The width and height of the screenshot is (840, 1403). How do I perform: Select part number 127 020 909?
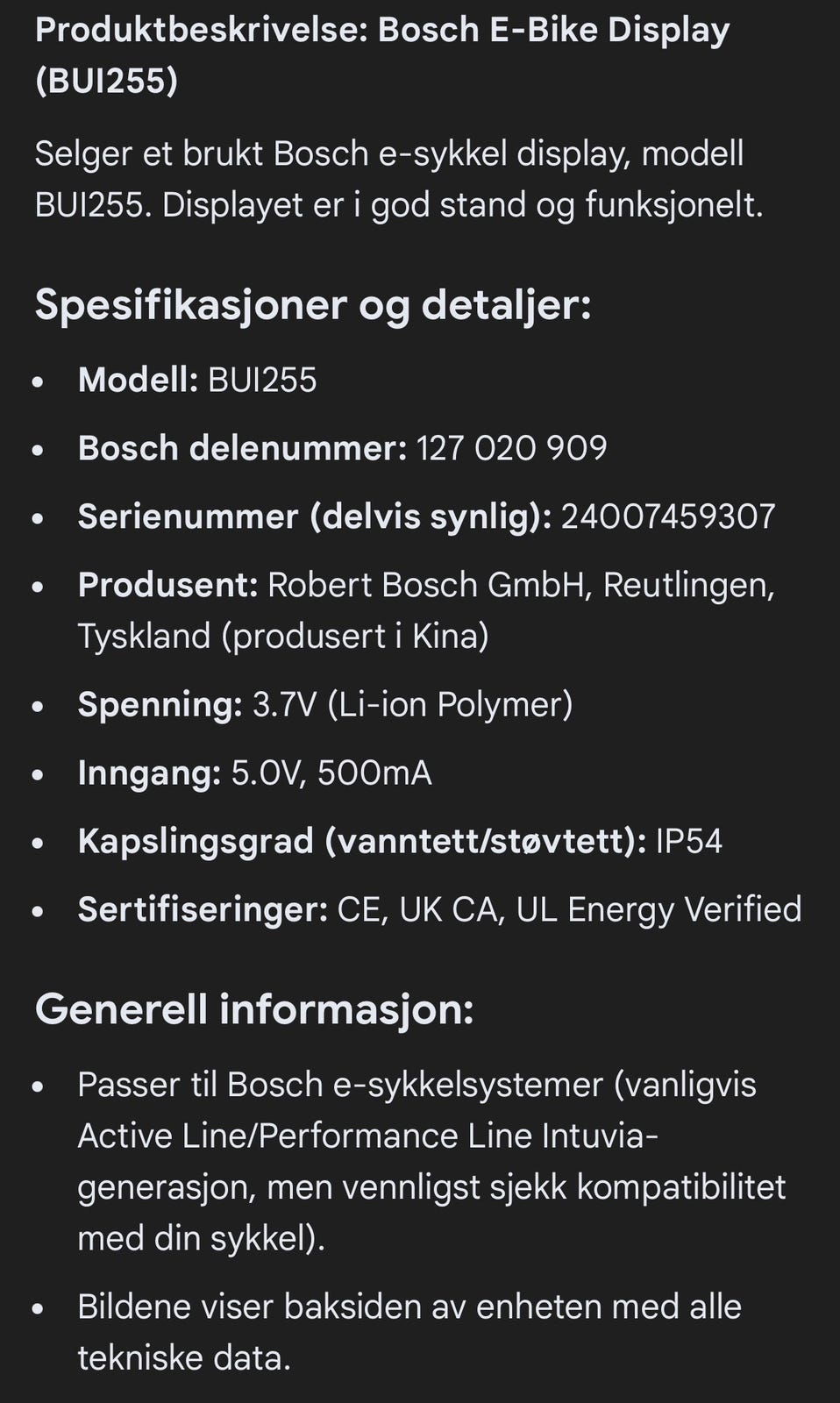pyautogui.click(x=511, y=448)
